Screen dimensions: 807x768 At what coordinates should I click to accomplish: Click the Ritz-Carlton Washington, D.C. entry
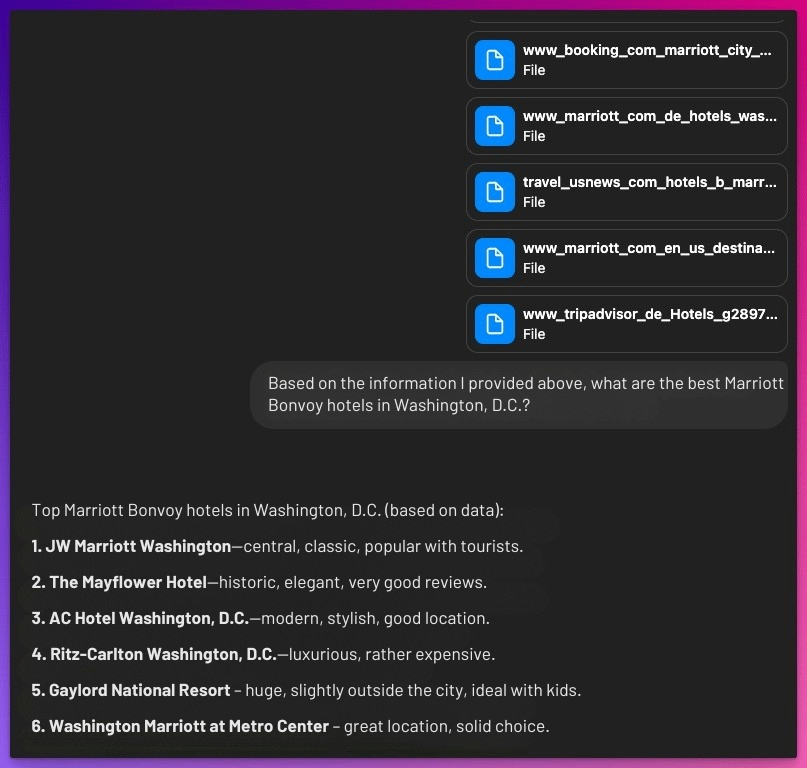tap(263, 654)
